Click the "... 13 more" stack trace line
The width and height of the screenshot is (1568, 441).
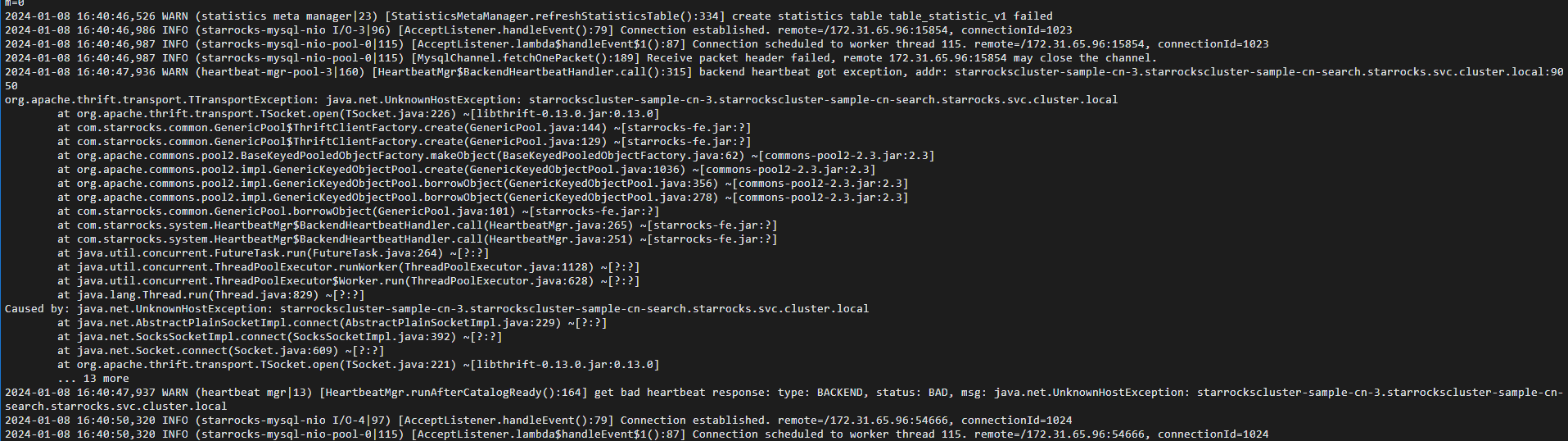point(93,378)
